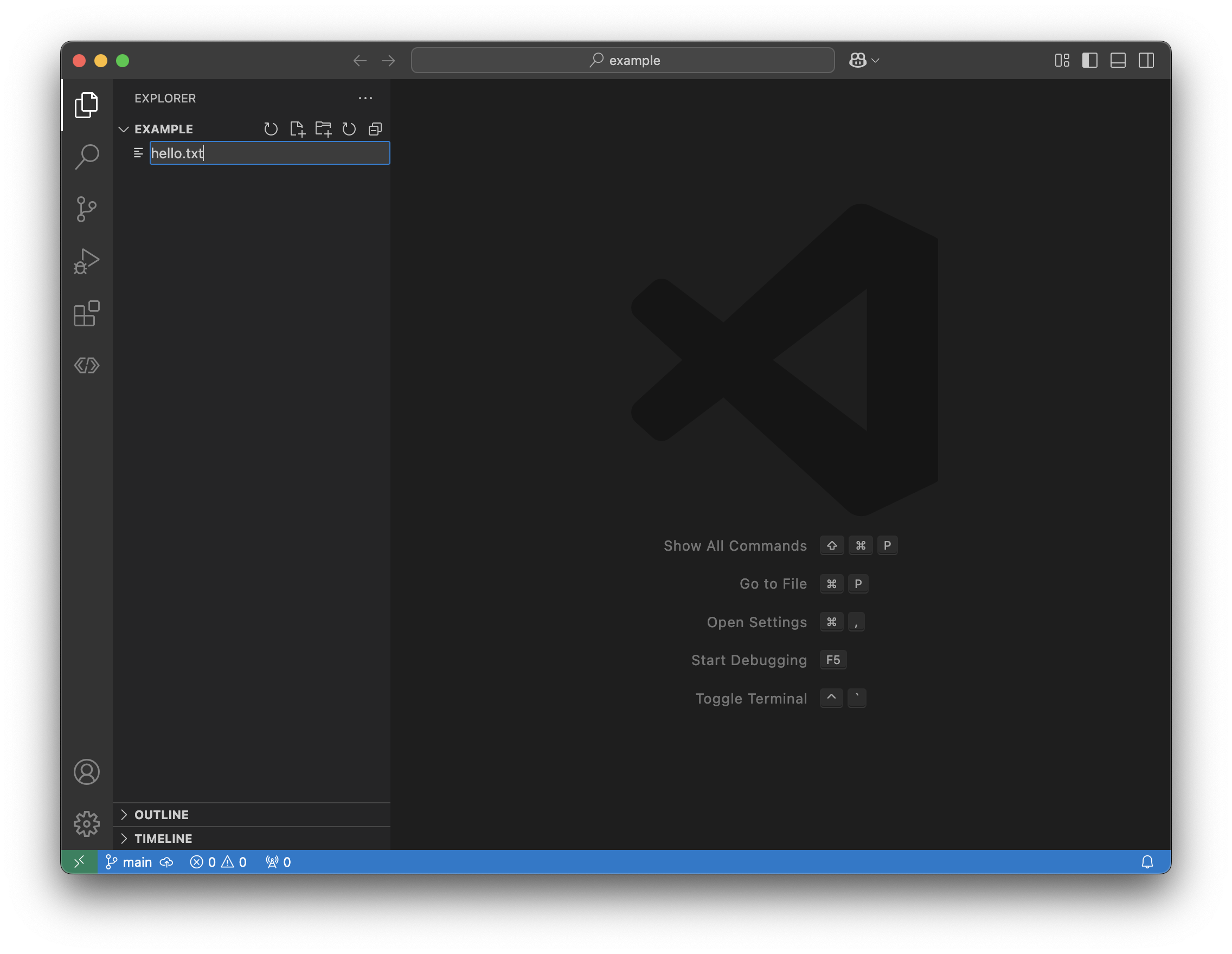Viewport: 1232px width, 954px height.
Task: Open the Accounts menu icon
Action: [86, 772]
